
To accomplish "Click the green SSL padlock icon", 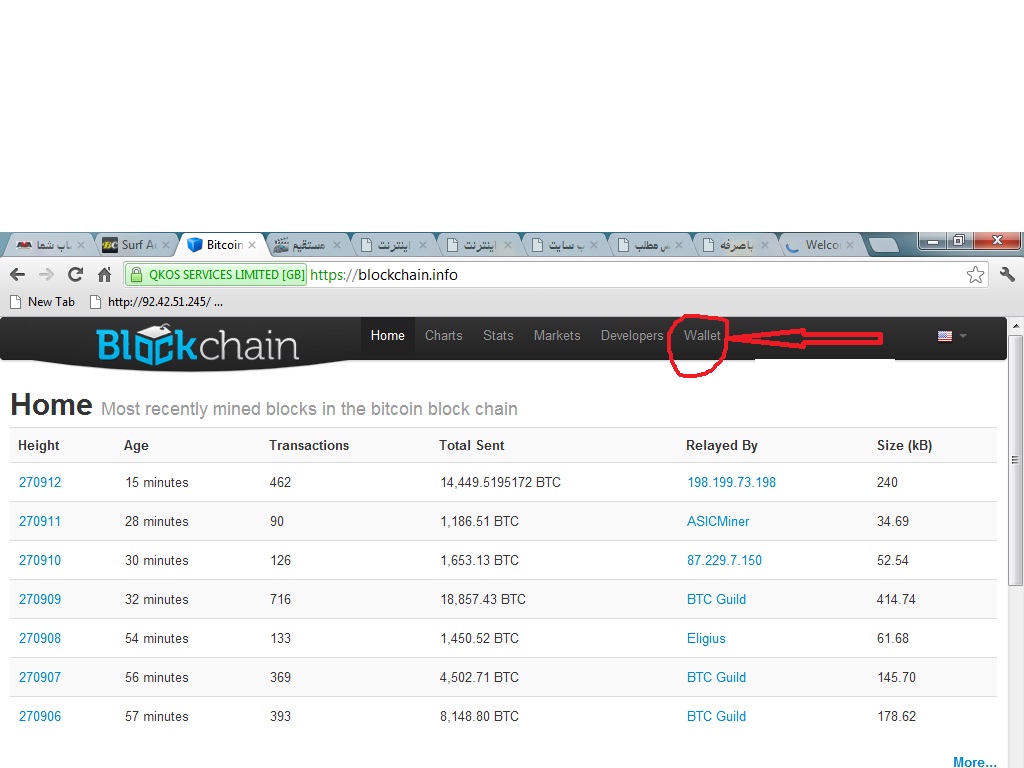I will (x=136, y=275).
